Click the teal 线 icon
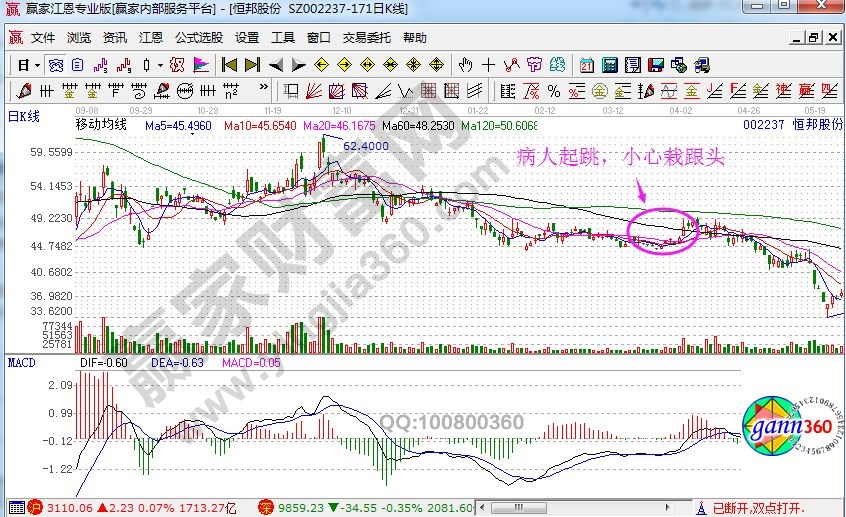Image resolution: width=846 pixels, height=517 pixels. tap(557, 65)
